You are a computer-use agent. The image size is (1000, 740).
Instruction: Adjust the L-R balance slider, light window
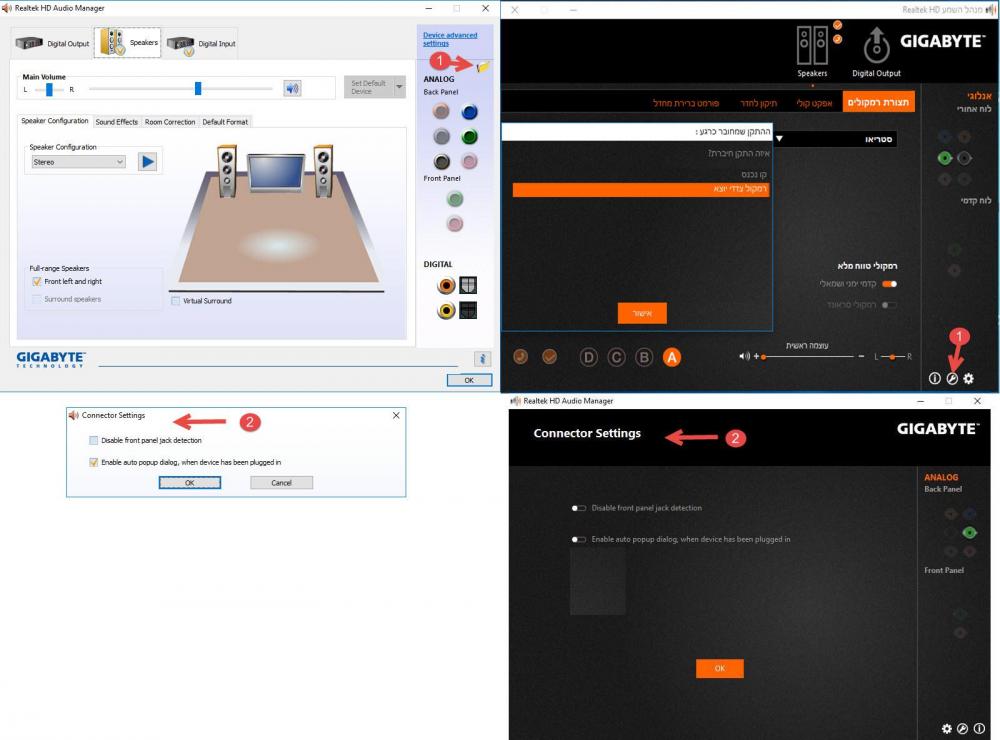click(x=49, y=89)
